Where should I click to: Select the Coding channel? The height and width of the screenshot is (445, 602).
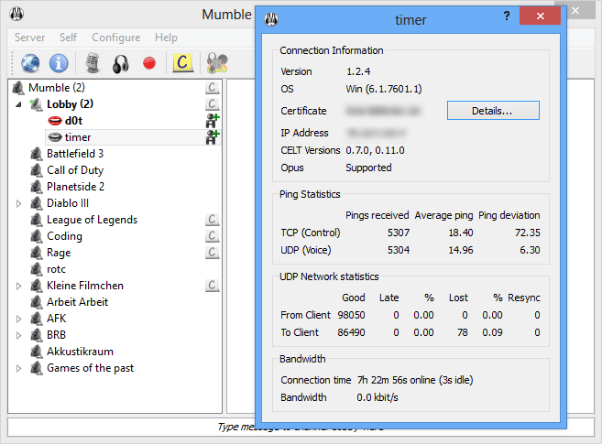coord(64,236)
